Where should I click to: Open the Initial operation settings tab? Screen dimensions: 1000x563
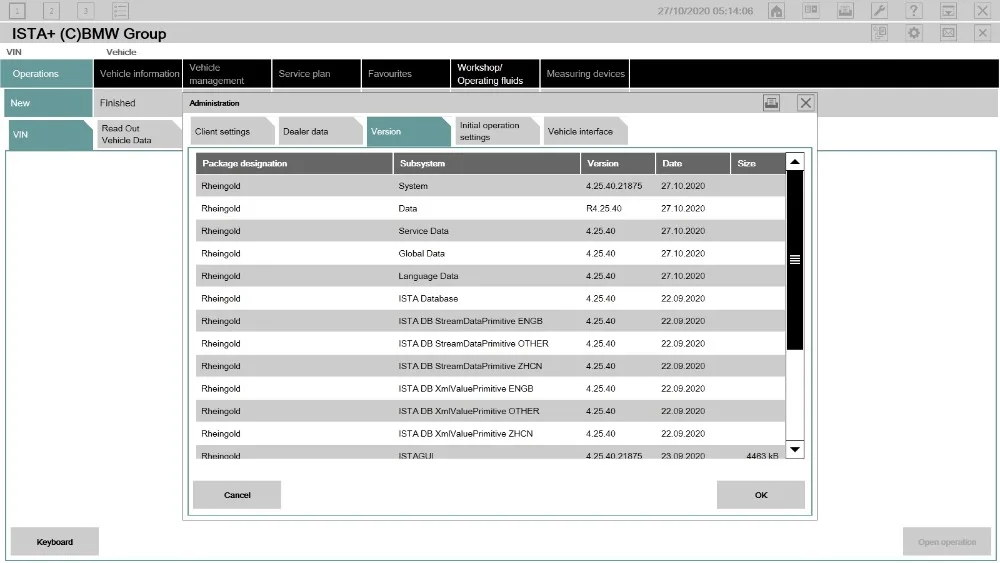point(496,131)
